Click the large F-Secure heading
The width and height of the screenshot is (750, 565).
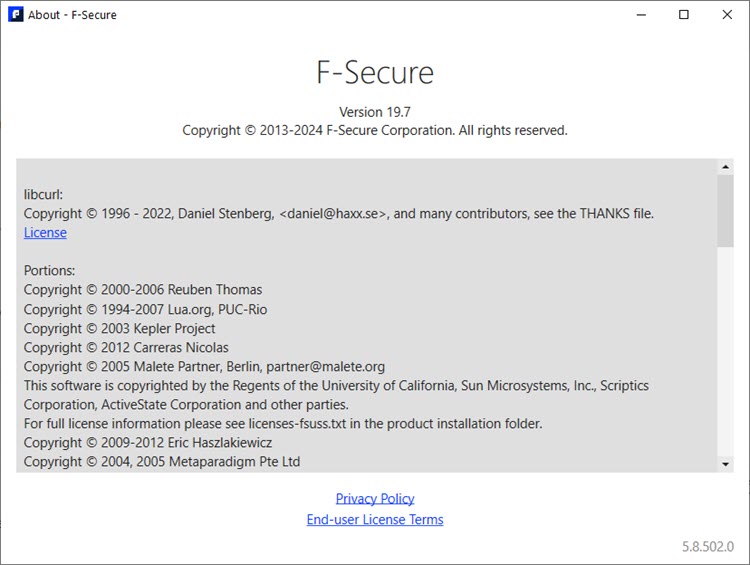click(x=375, y=73)
